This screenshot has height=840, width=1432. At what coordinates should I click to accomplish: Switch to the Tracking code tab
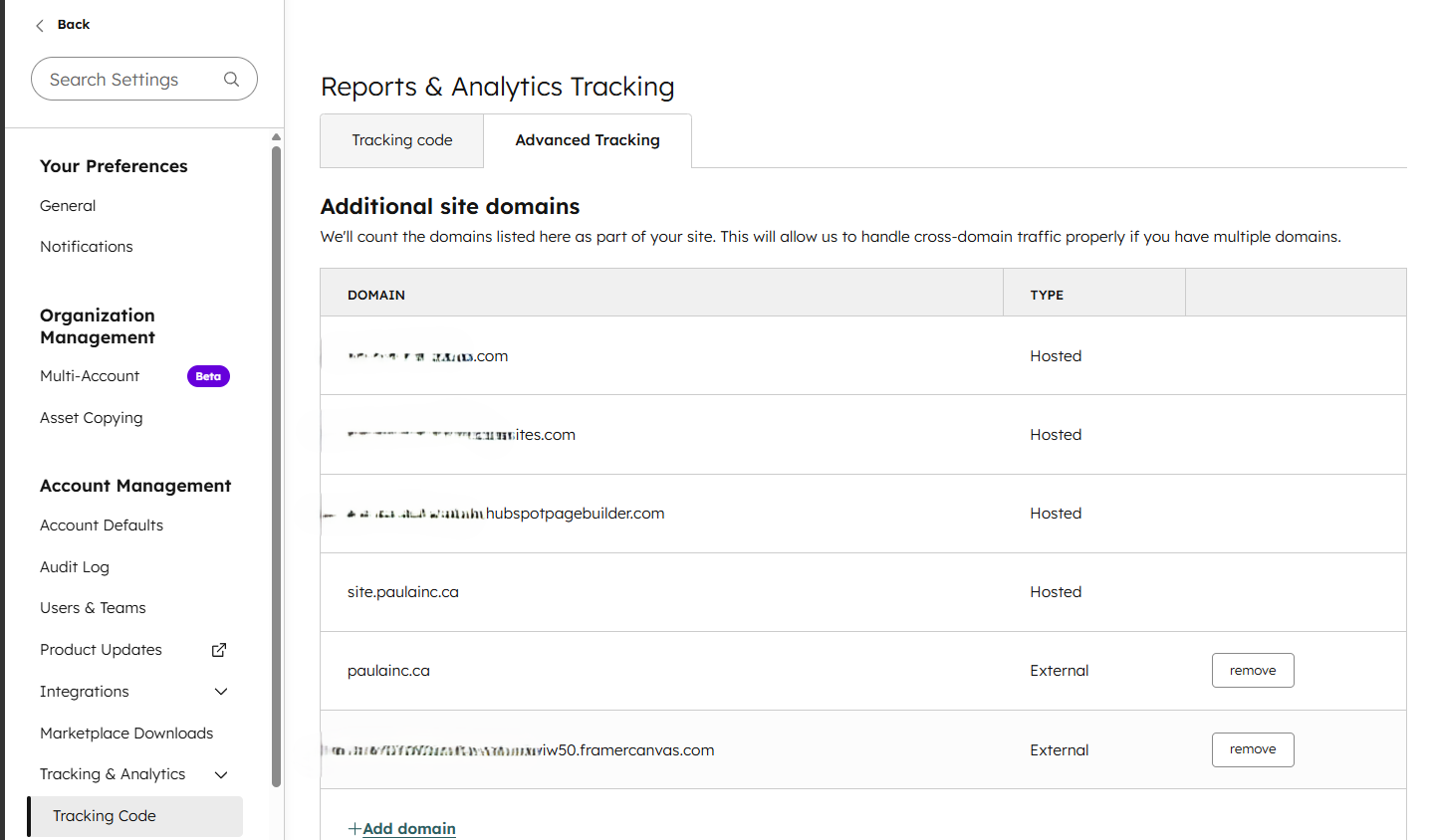pyautogui.click(x=402, y=140)
